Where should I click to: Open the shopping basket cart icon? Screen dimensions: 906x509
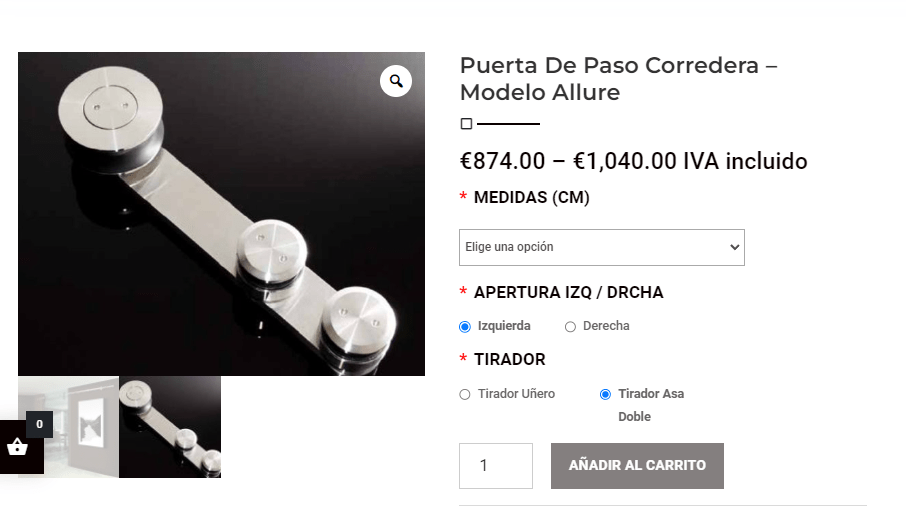click(x=17, y=447)
